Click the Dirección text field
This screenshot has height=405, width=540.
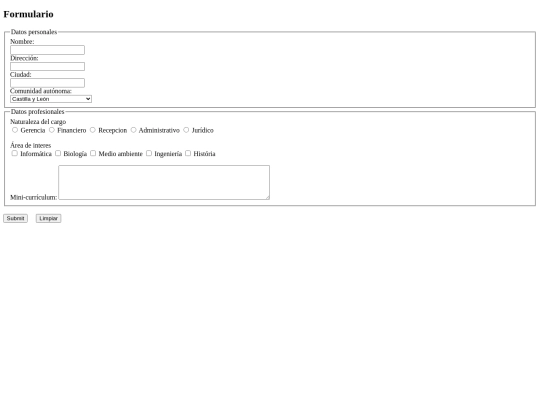coord(48,66)
